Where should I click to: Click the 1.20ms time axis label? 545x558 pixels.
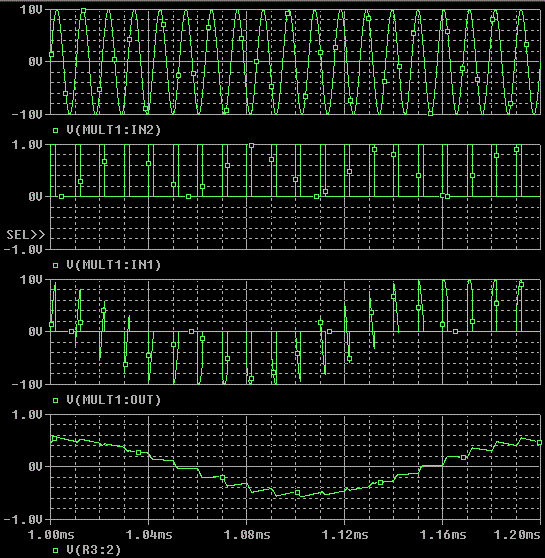[517, 535]
